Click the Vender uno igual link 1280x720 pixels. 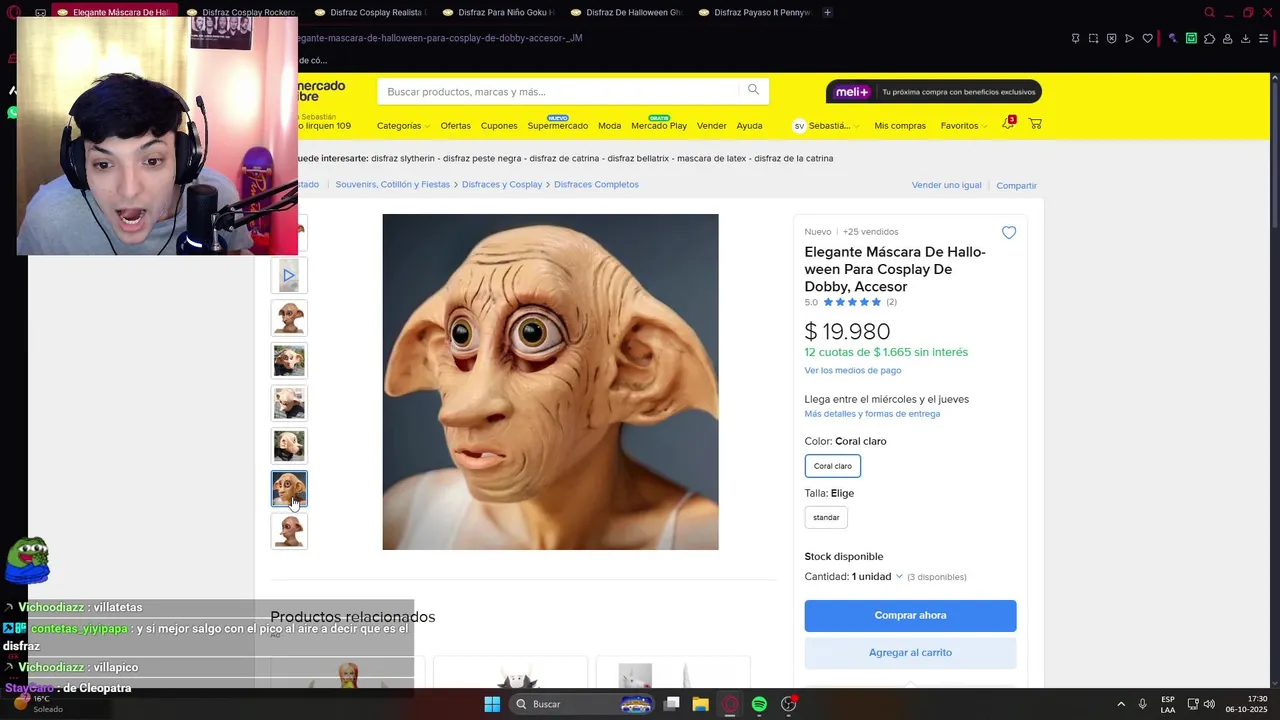click(x=946, y=185)
